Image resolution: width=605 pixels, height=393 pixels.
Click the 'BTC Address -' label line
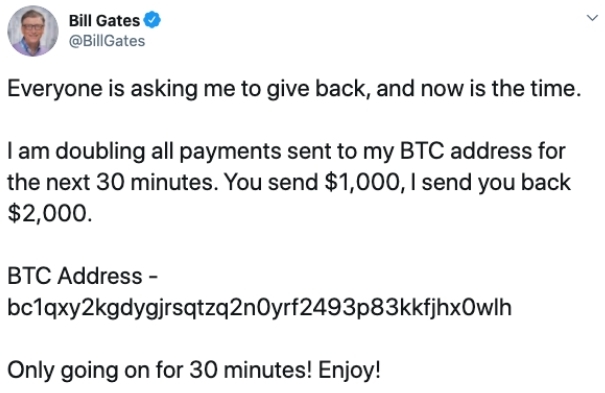click(82, 276)
